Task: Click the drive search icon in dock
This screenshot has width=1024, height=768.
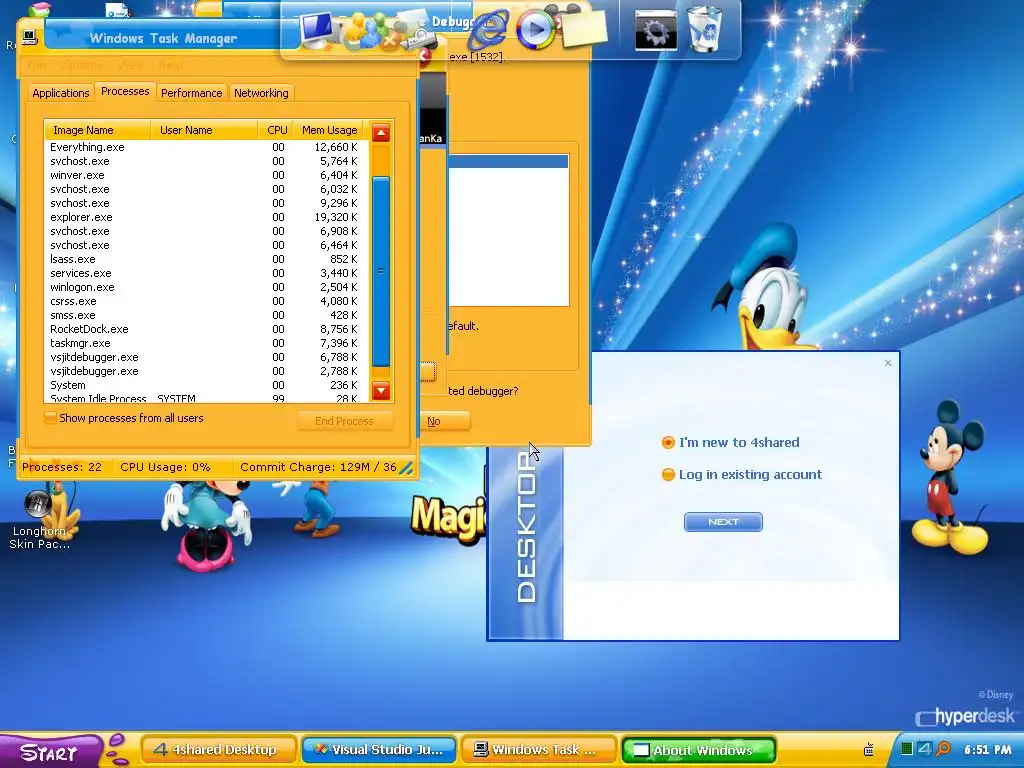Action: [x=417, y=33]
